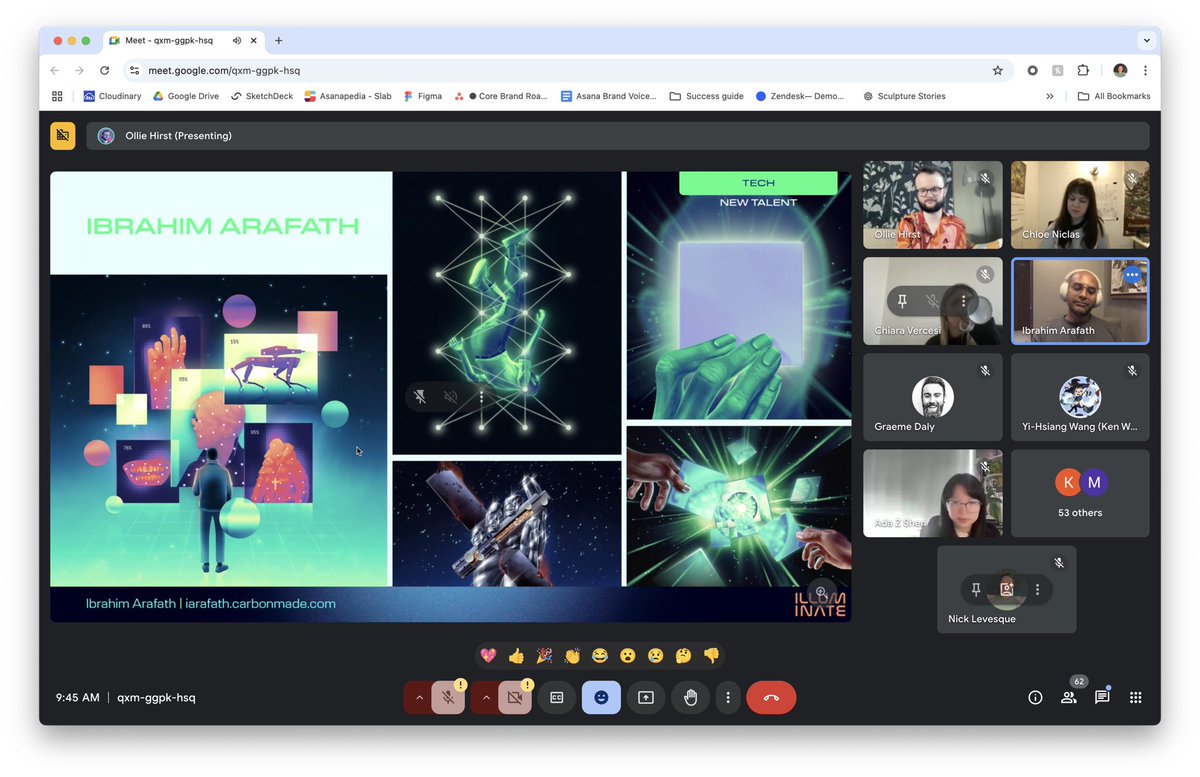The image size is (1200, 777).
Task: Open the Cloudinary bookmark
Action: point(112,96)
